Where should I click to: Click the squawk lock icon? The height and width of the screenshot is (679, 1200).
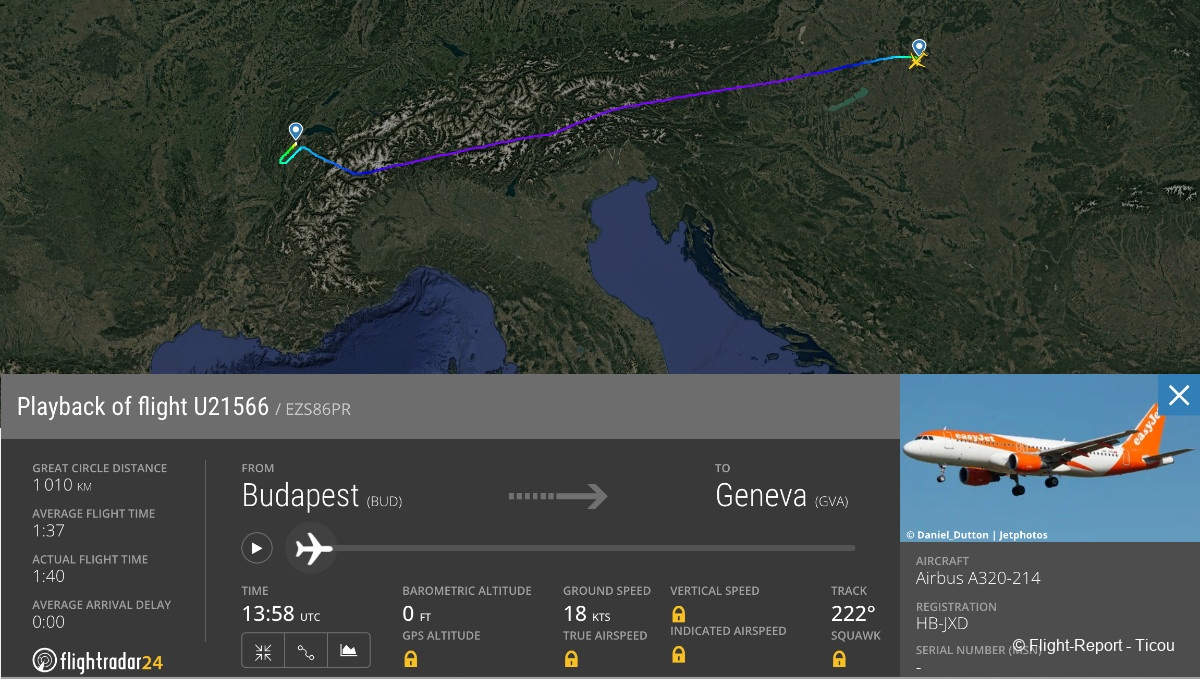(839, 658)
